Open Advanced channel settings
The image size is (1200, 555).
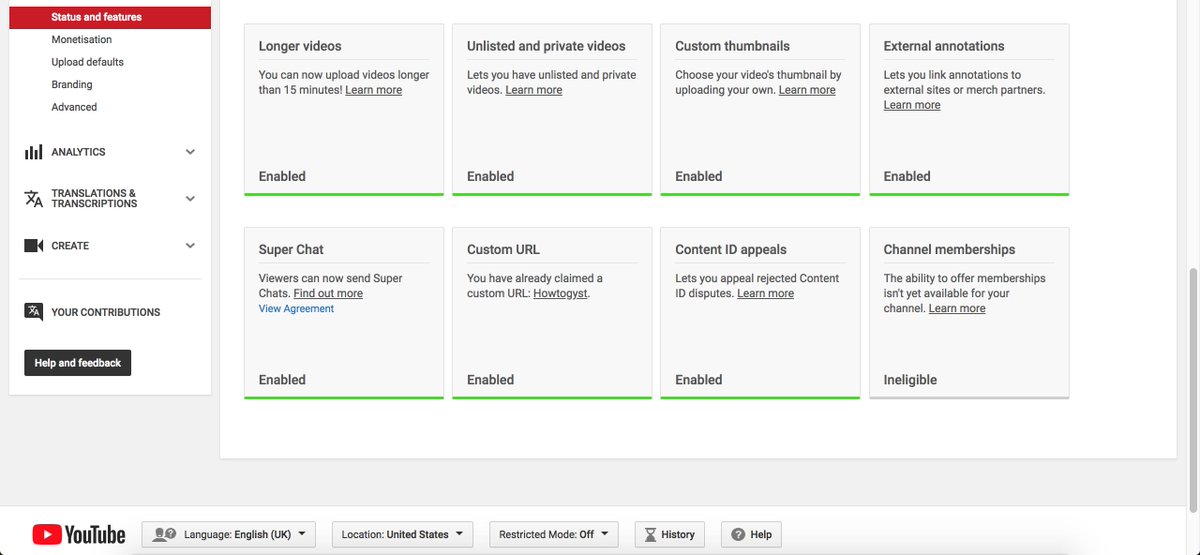pyautogui.click(x=74, y=107)
